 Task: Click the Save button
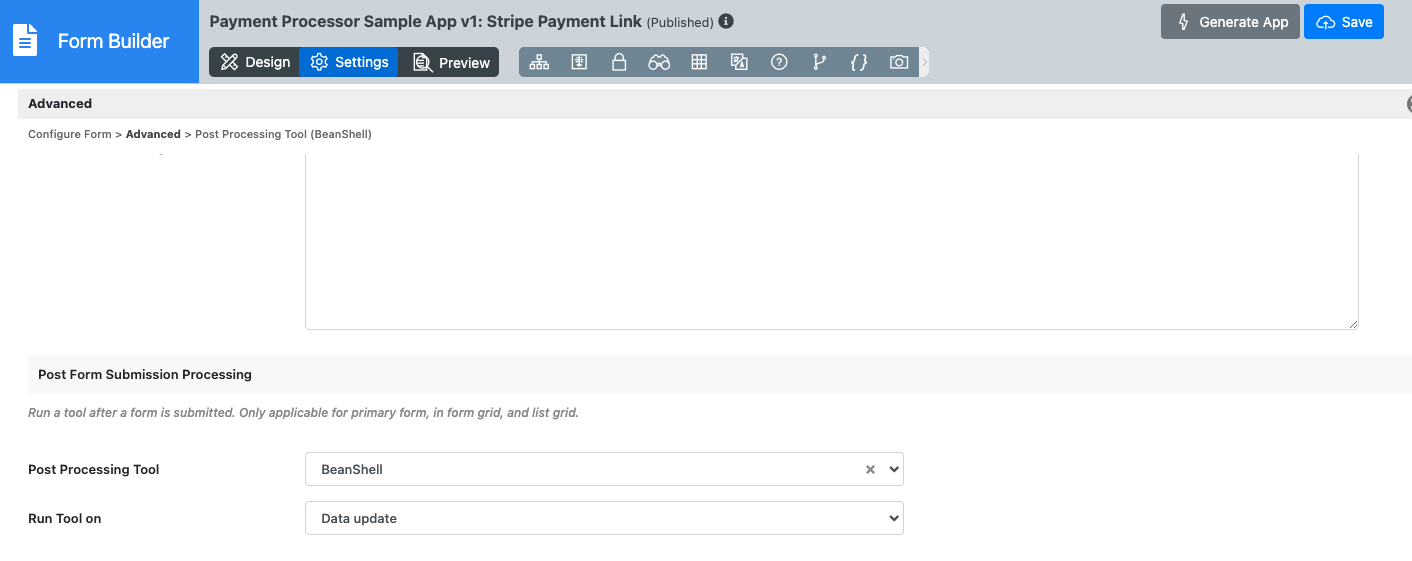tap(1344, 22)
